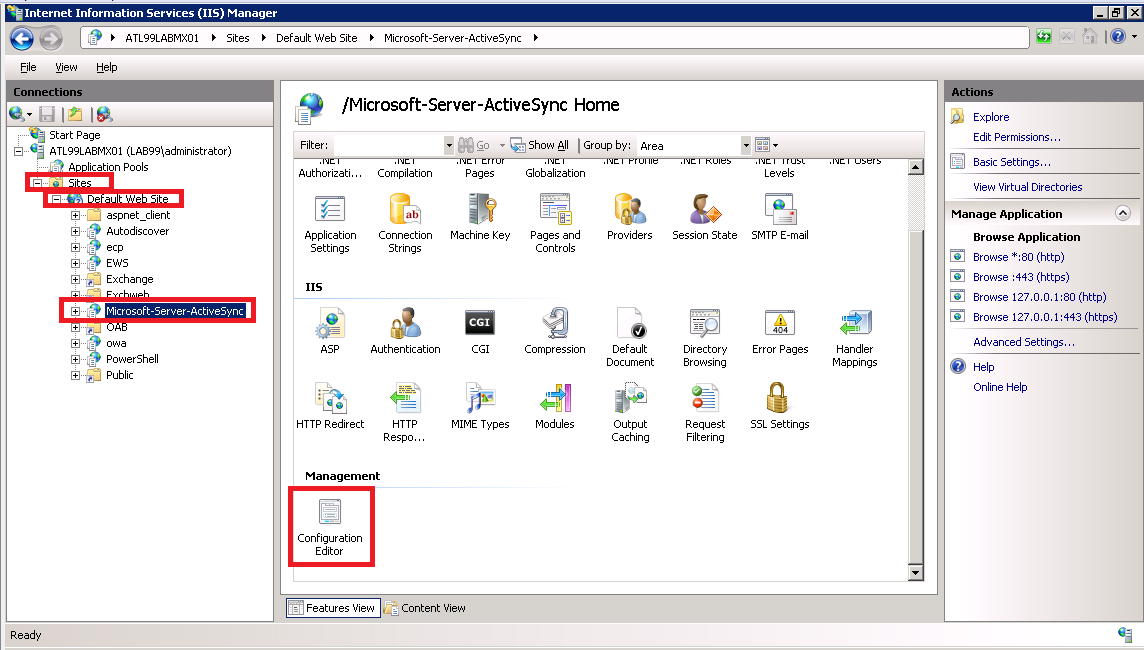Expand the Microsoft-Server-ActiveSync node
The width and height of the screenshot is (1144, 650).
click(75, 312)
